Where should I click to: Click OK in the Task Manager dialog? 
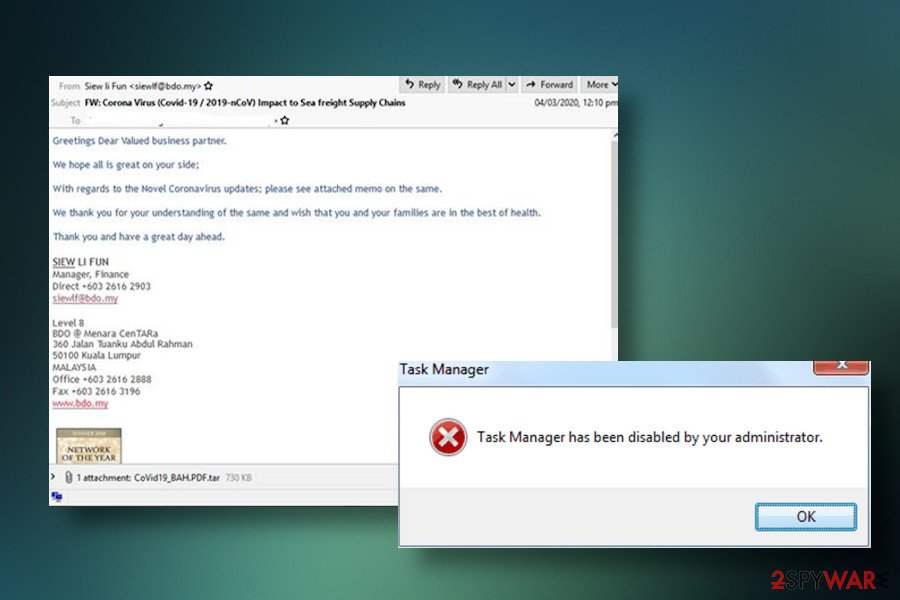805,517
